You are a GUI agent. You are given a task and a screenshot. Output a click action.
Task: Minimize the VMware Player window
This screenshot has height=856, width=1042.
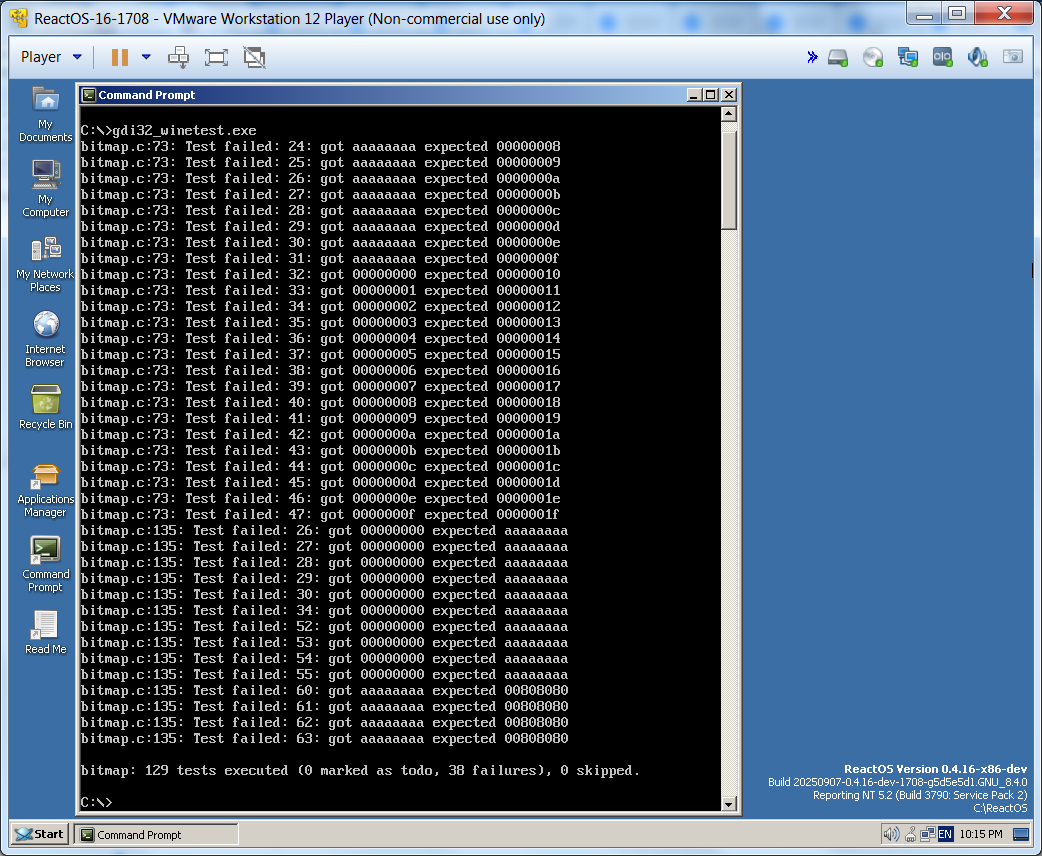pos(924,13)
